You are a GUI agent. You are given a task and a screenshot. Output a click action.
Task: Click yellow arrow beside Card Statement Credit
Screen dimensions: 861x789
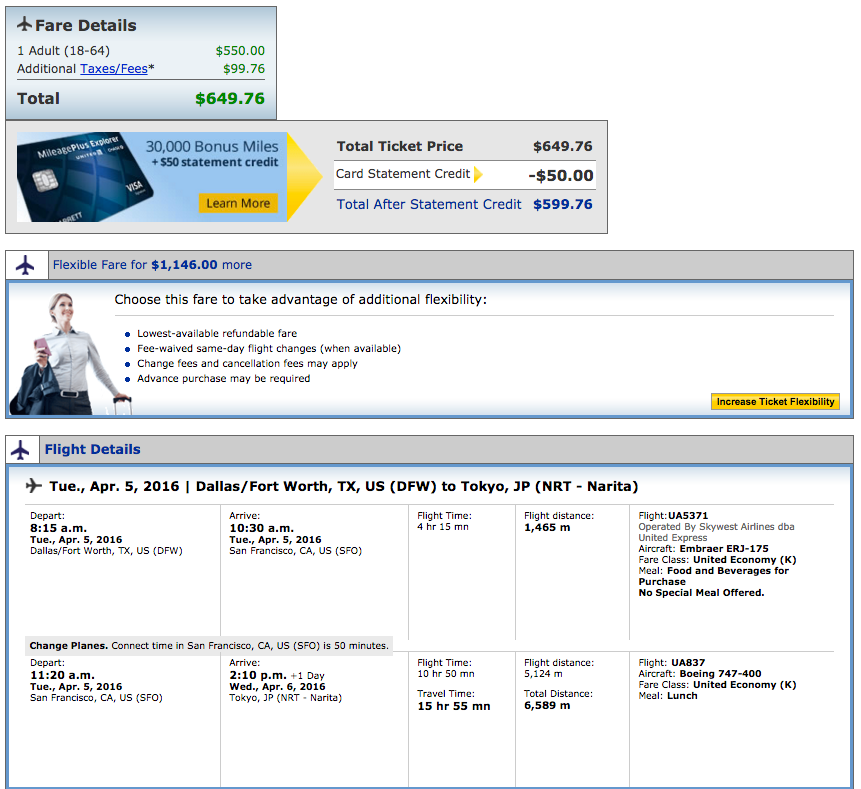(x=478, y=174)
